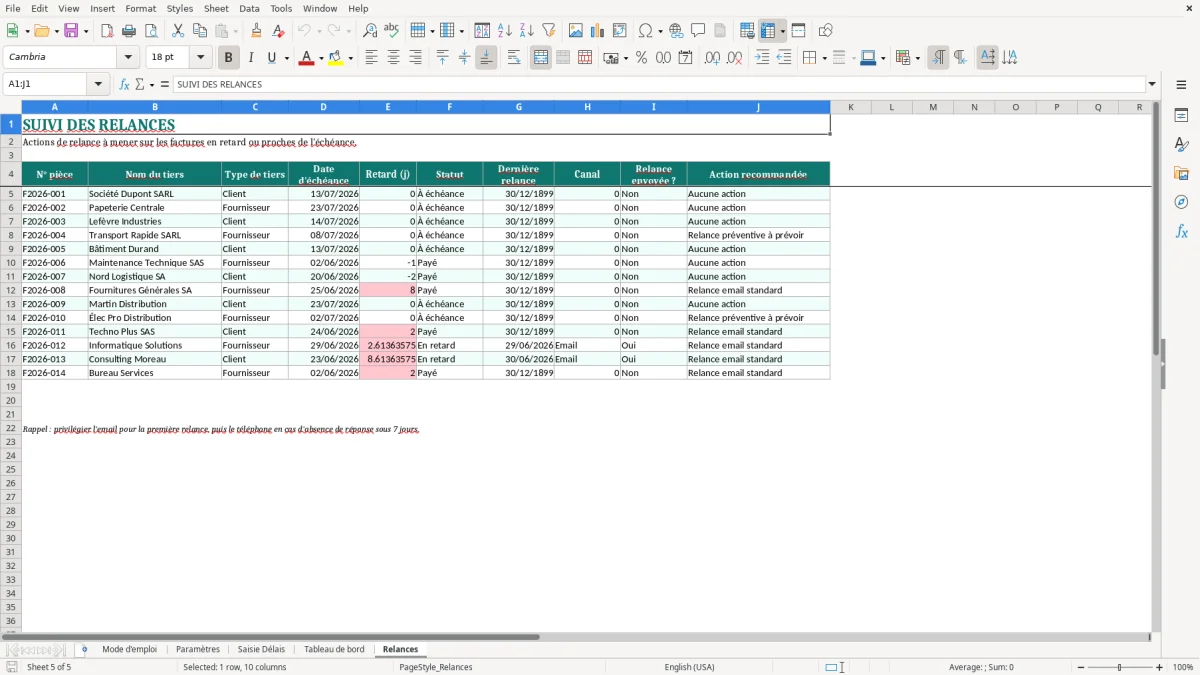This screenshot has height=675, width=1200.
Task: Switch to Paramètres sheet tab
Action: coord(198,649)
